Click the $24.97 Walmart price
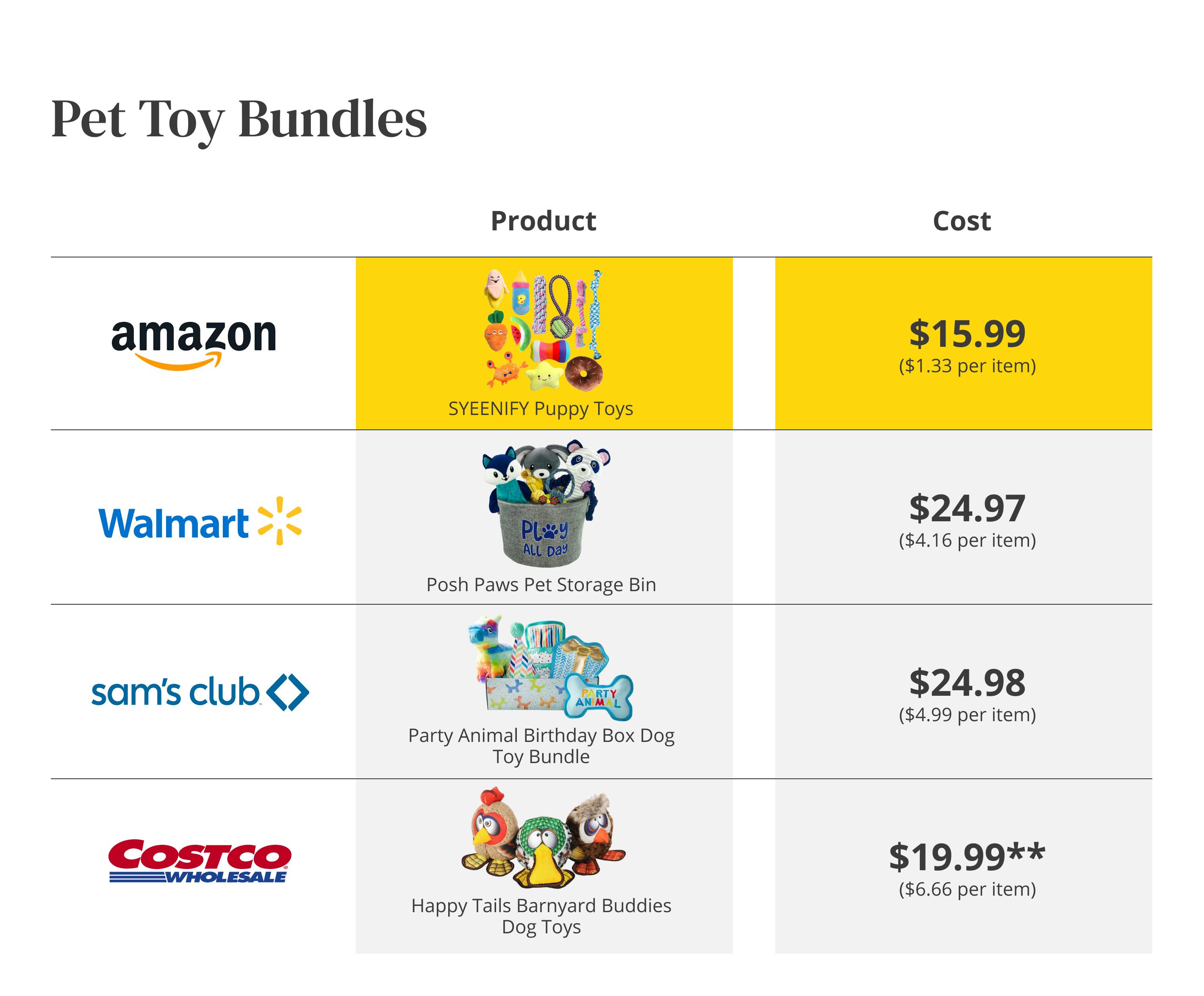 (x=967, y=508)
